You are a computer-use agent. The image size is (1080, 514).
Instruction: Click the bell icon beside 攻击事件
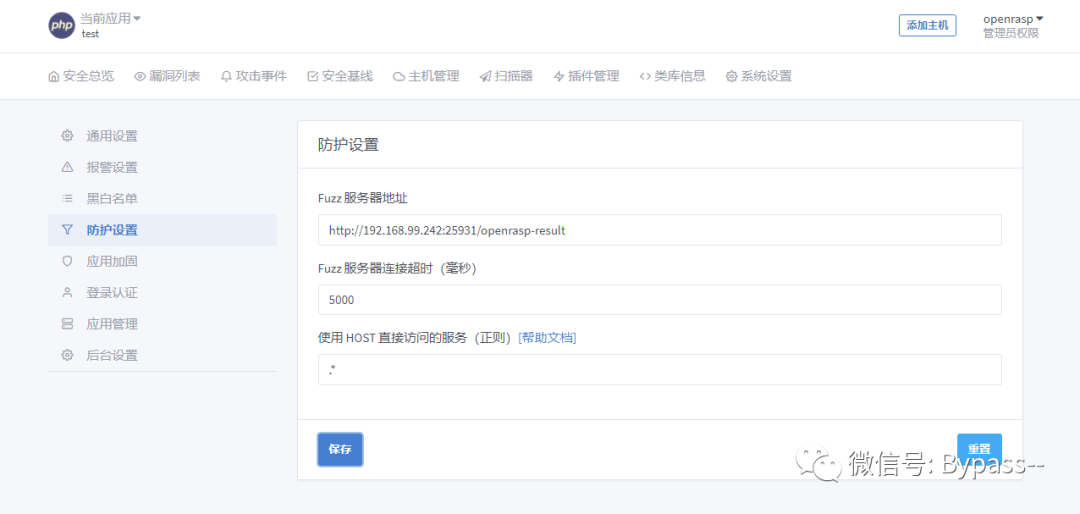click(x=226, y=76)
